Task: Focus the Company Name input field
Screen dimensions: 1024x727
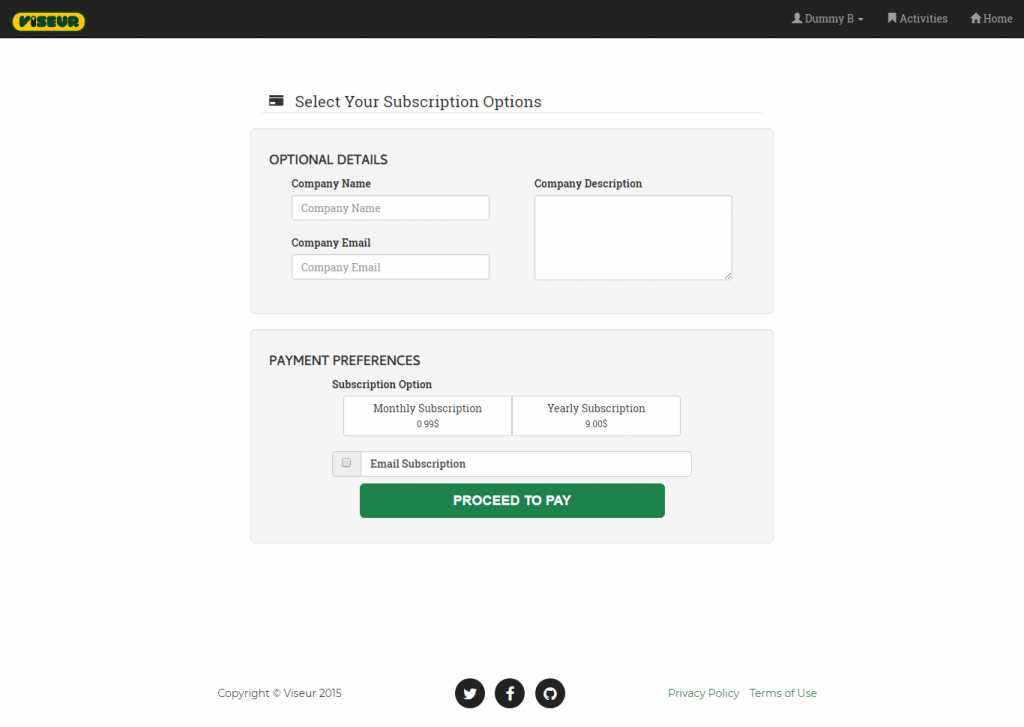Action: (x=390, y=208)
